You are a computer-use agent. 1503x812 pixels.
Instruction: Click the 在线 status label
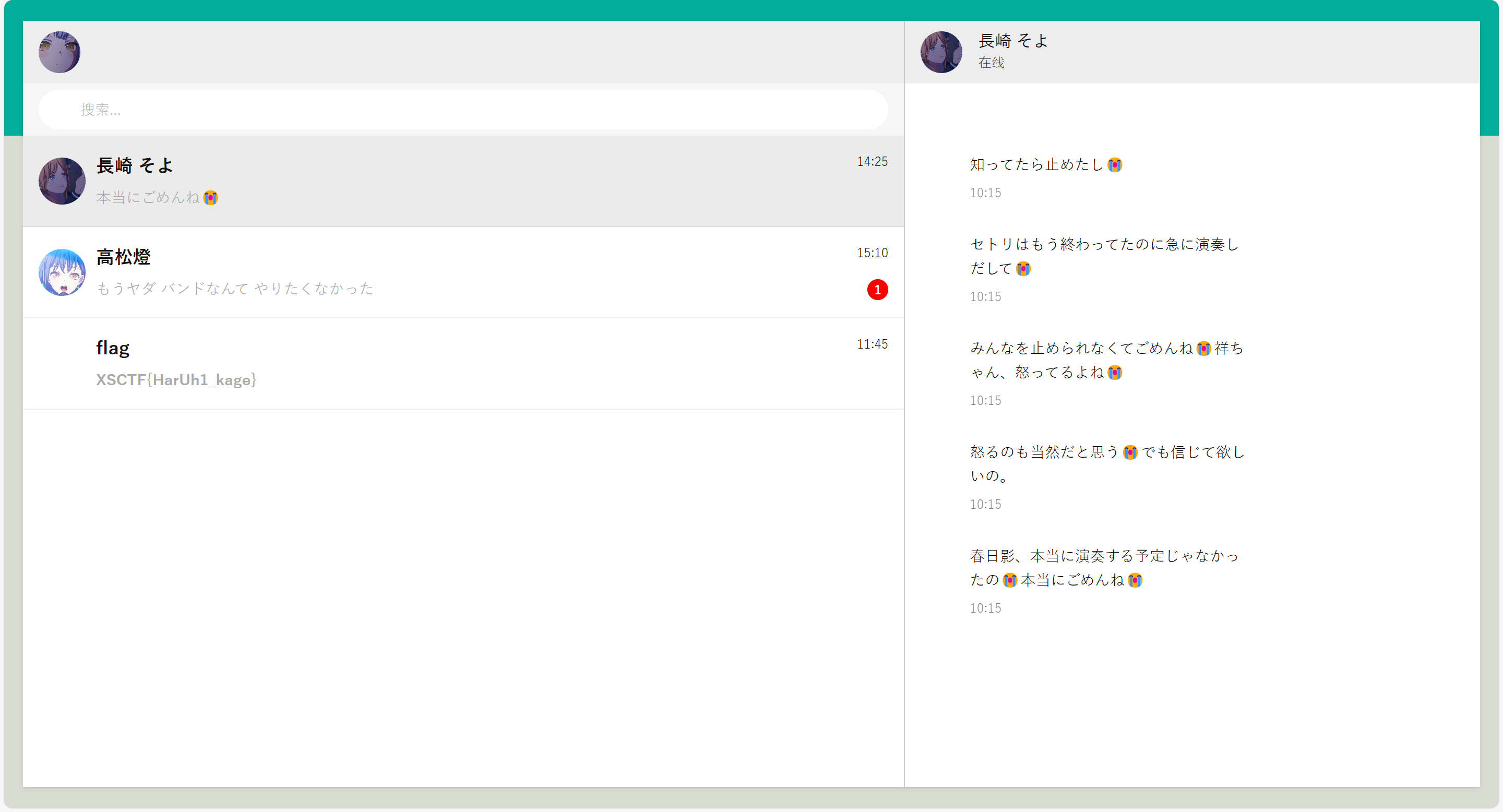click(x=992, y=63)
